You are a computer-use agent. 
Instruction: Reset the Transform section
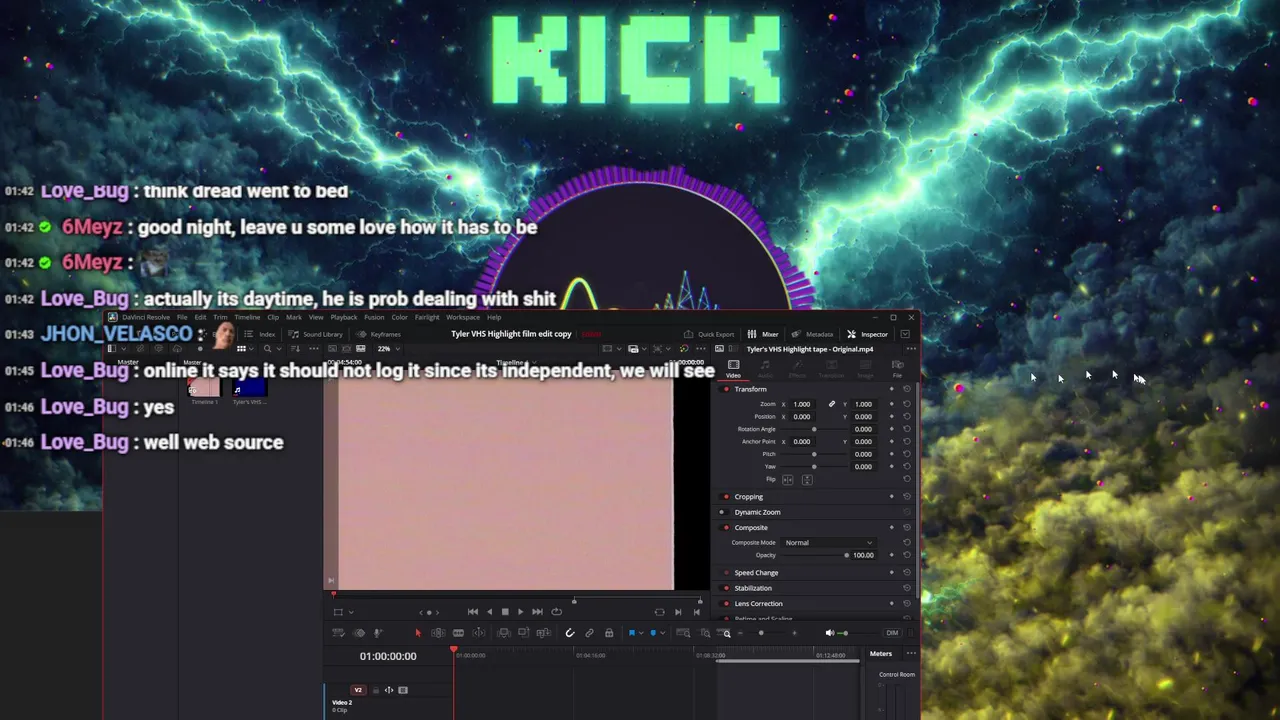pos(907,389)
